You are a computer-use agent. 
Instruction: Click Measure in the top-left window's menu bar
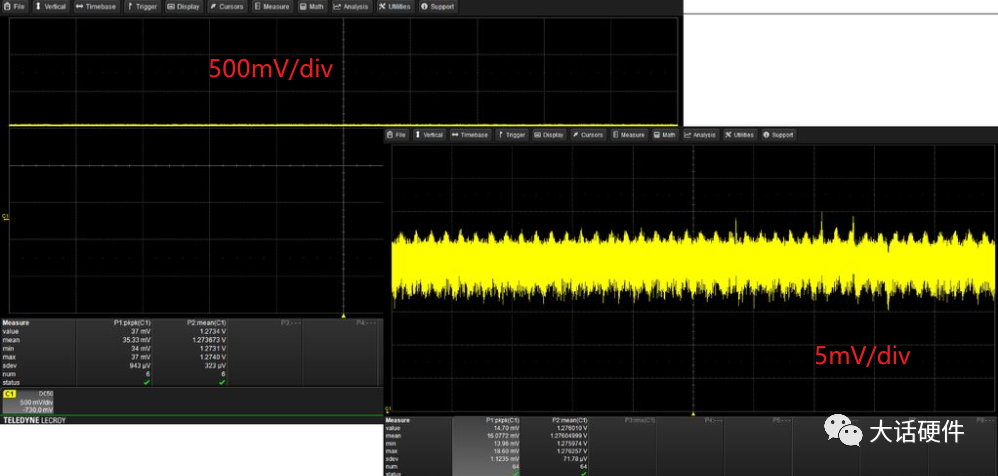tap(273, 6)
